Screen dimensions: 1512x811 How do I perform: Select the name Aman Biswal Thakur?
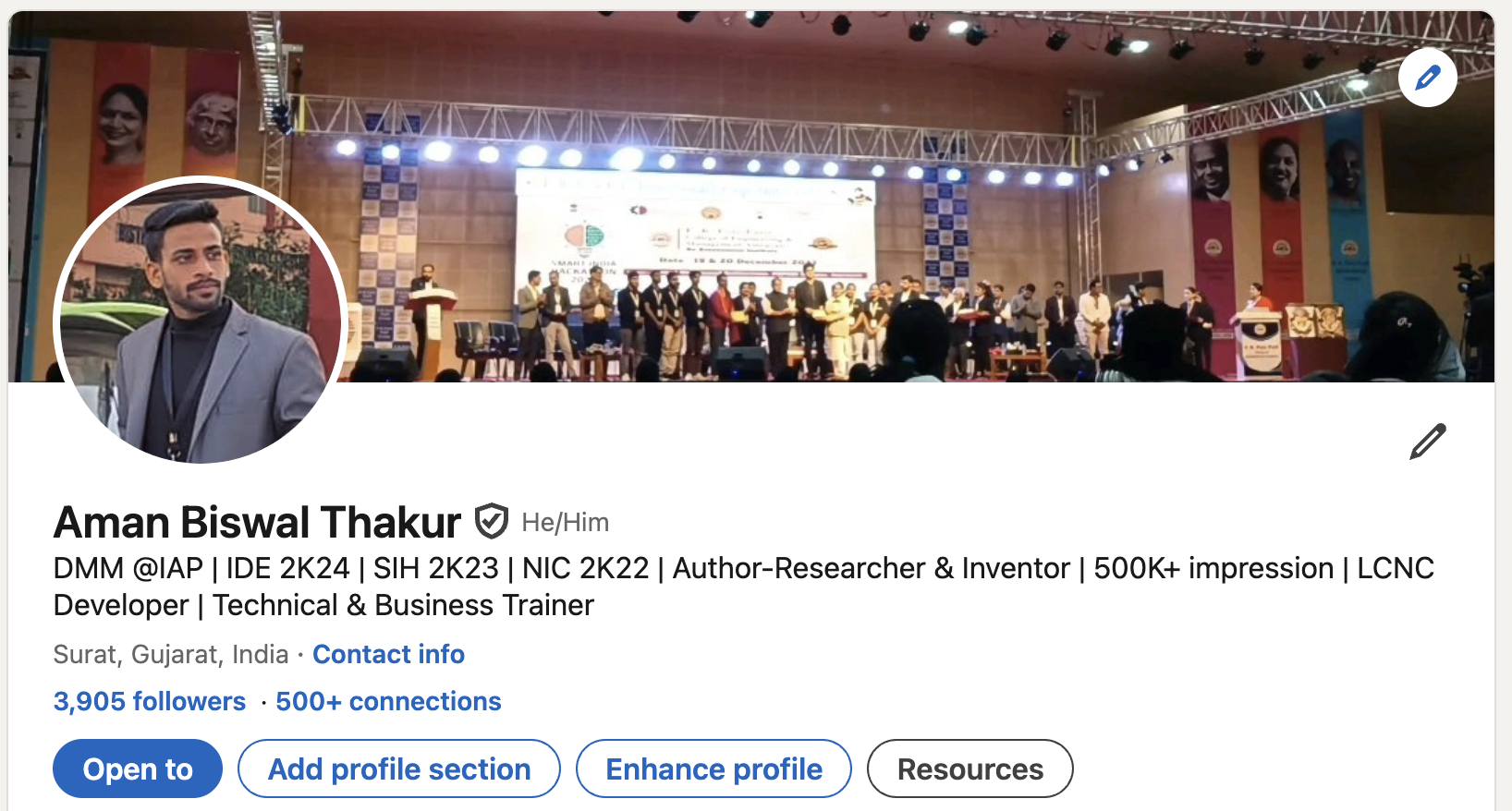[257, 523]
